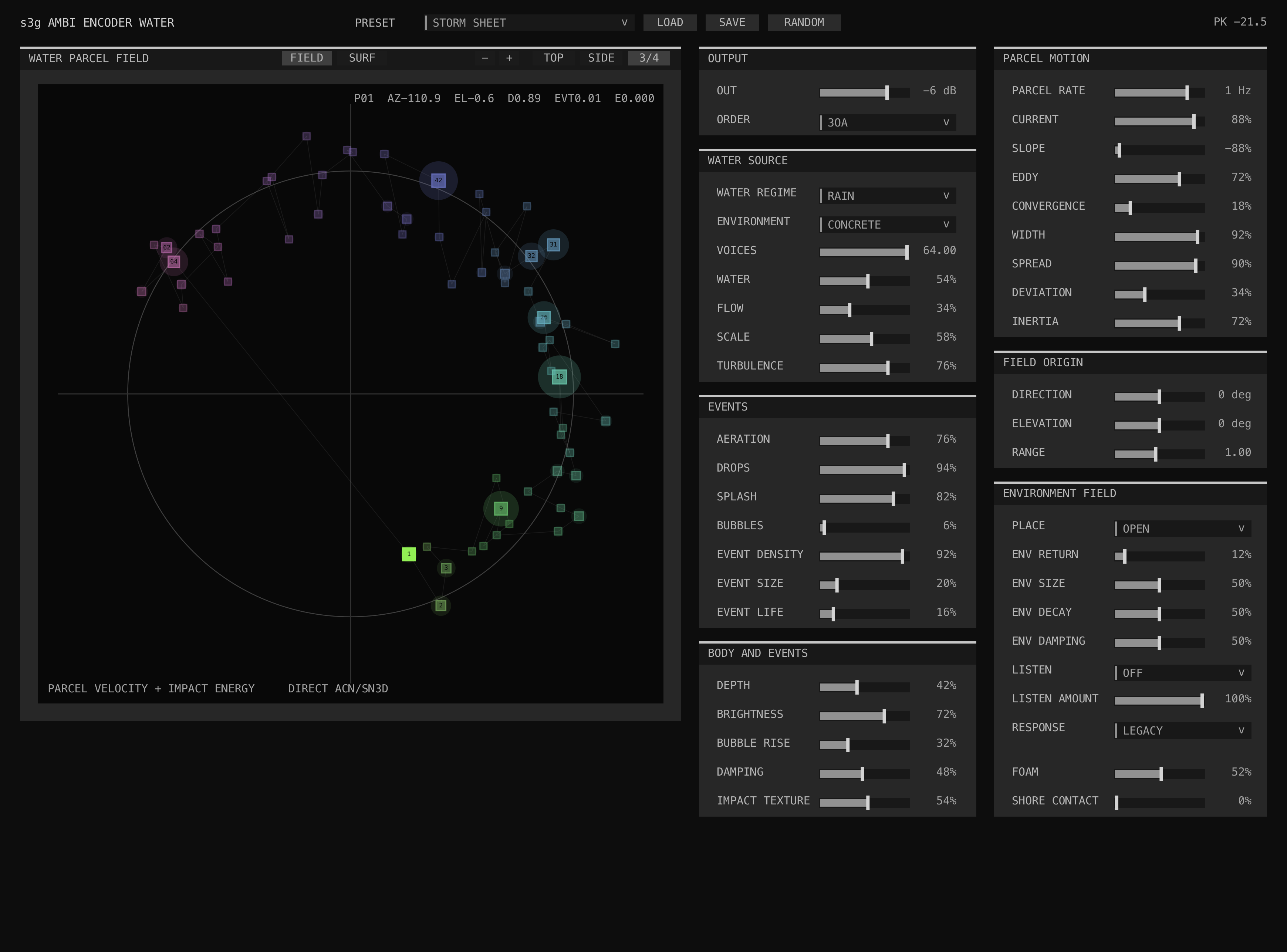1287x952 pixels.
Task: Switch to SIDE view
Action: tap(601, 58)
